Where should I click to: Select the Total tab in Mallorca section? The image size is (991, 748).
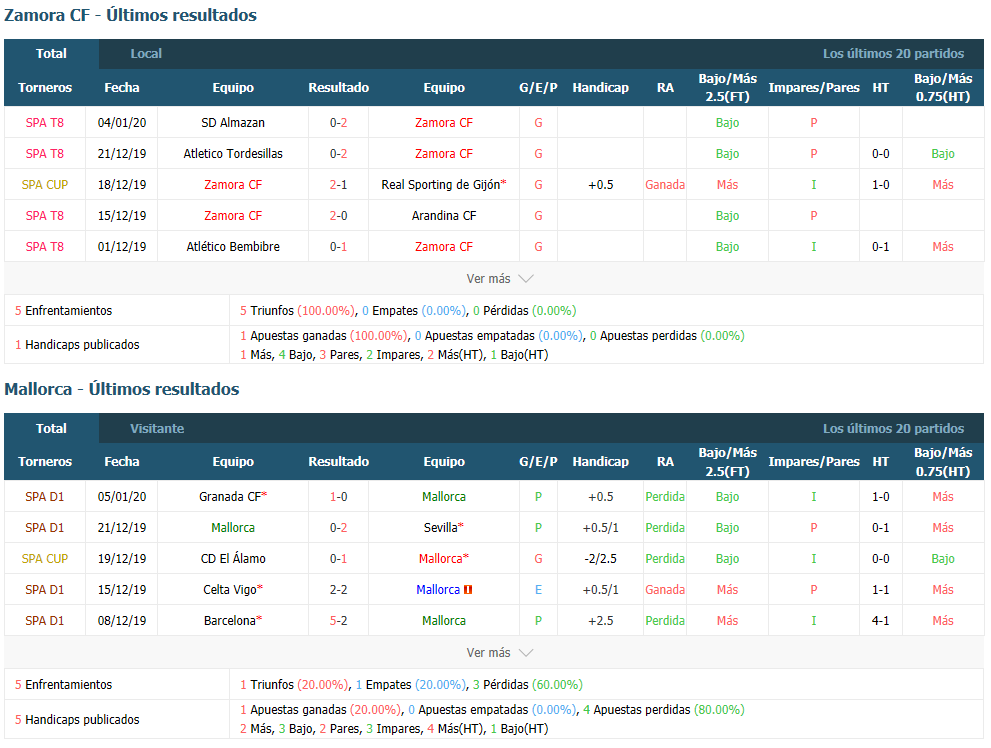pos(51,428)
